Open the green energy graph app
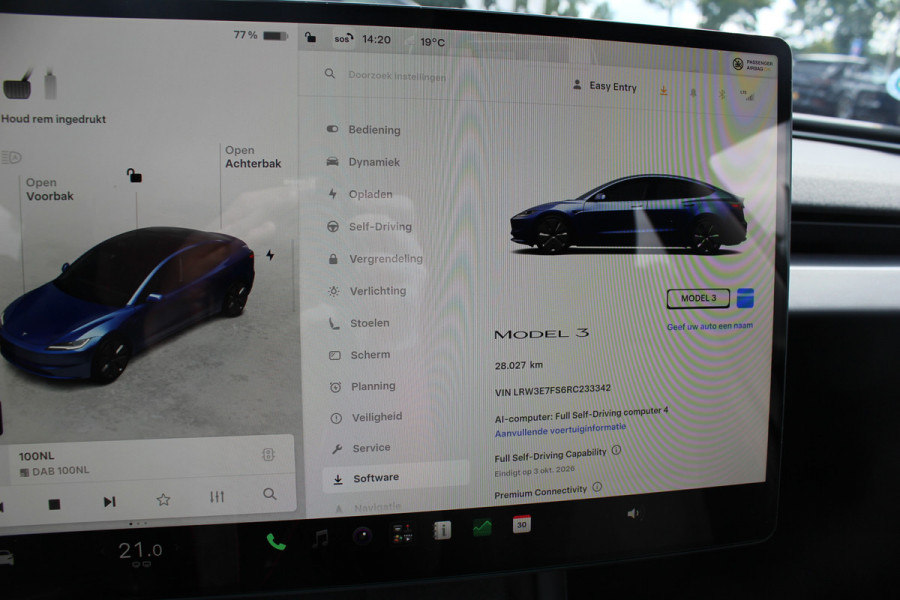 pos(482,527)
